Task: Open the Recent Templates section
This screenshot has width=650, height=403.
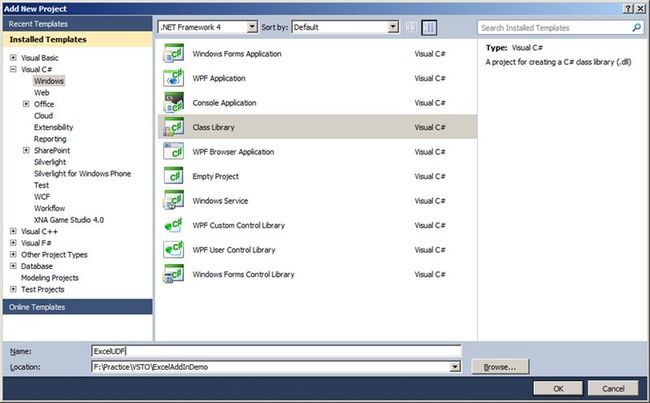Action: click(77, 24)
